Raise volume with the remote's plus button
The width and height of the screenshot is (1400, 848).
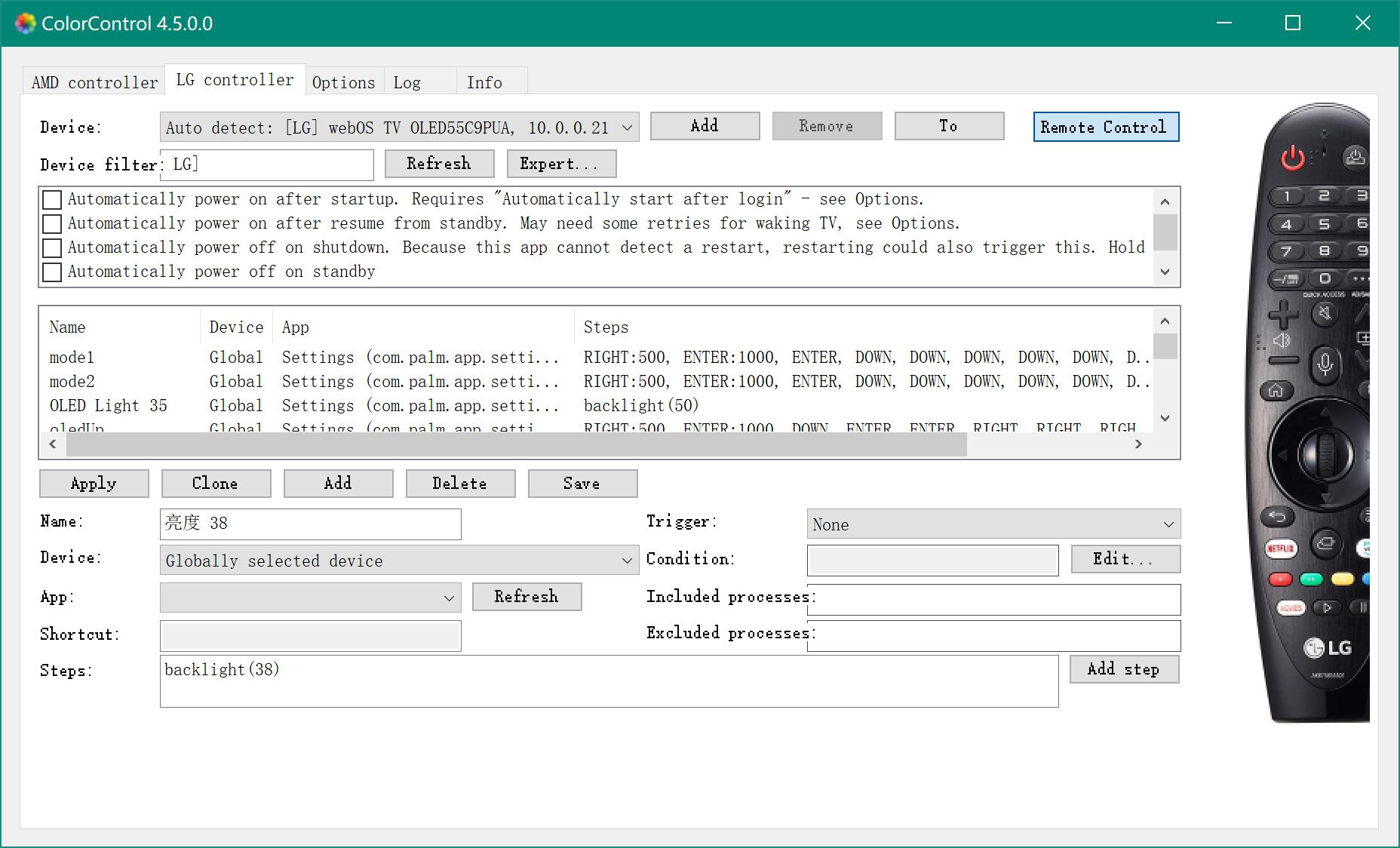coord(1282,314)
